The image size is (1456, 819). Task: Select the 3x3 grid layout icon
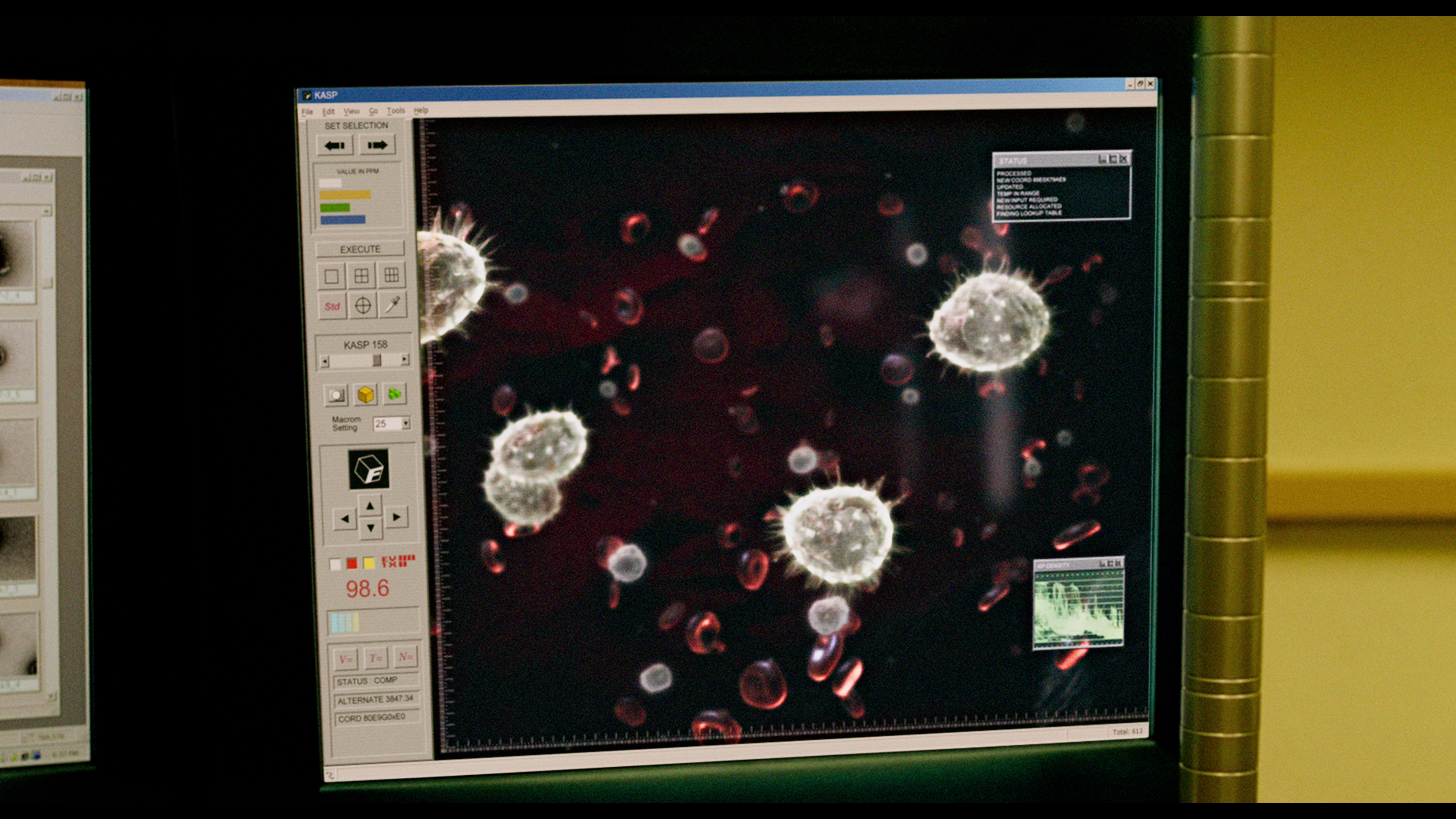[391, 275]
